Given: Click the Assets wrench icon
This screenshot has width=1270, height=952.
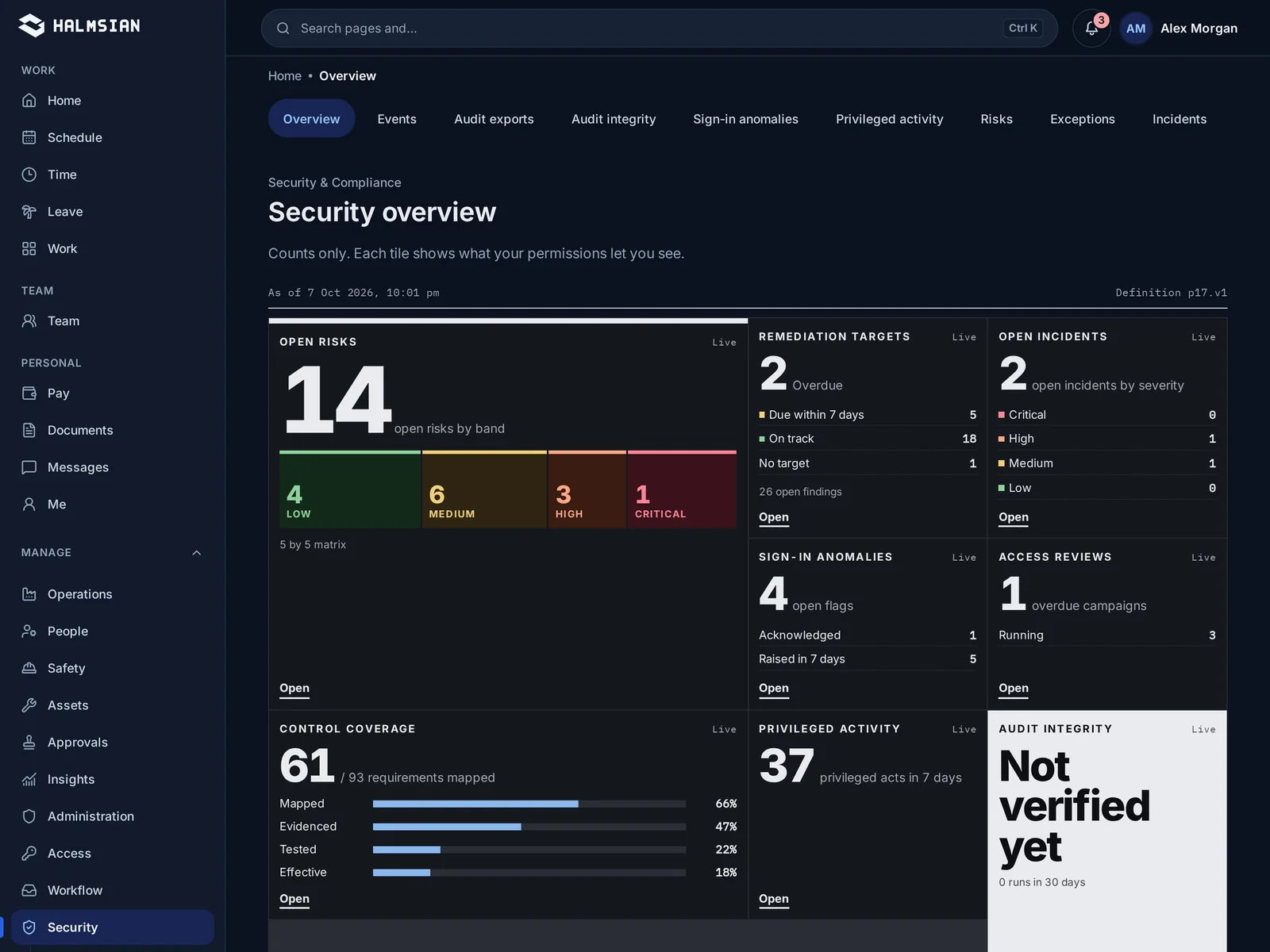Looking at the screenshot, I should [x=29, y=705].
